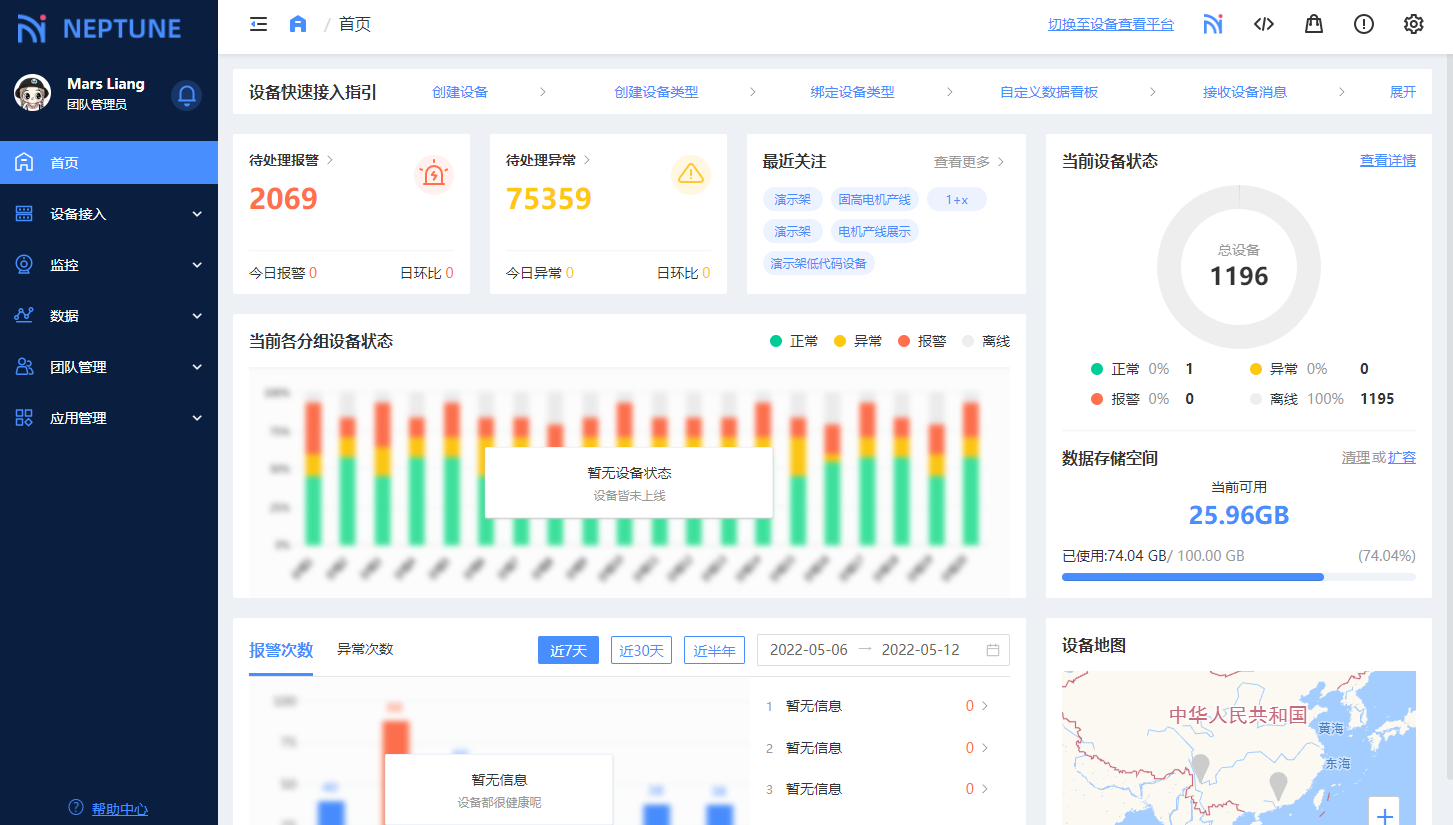
Task: Toggle 离线 legend in group status chart
Action: coord(985,341)
